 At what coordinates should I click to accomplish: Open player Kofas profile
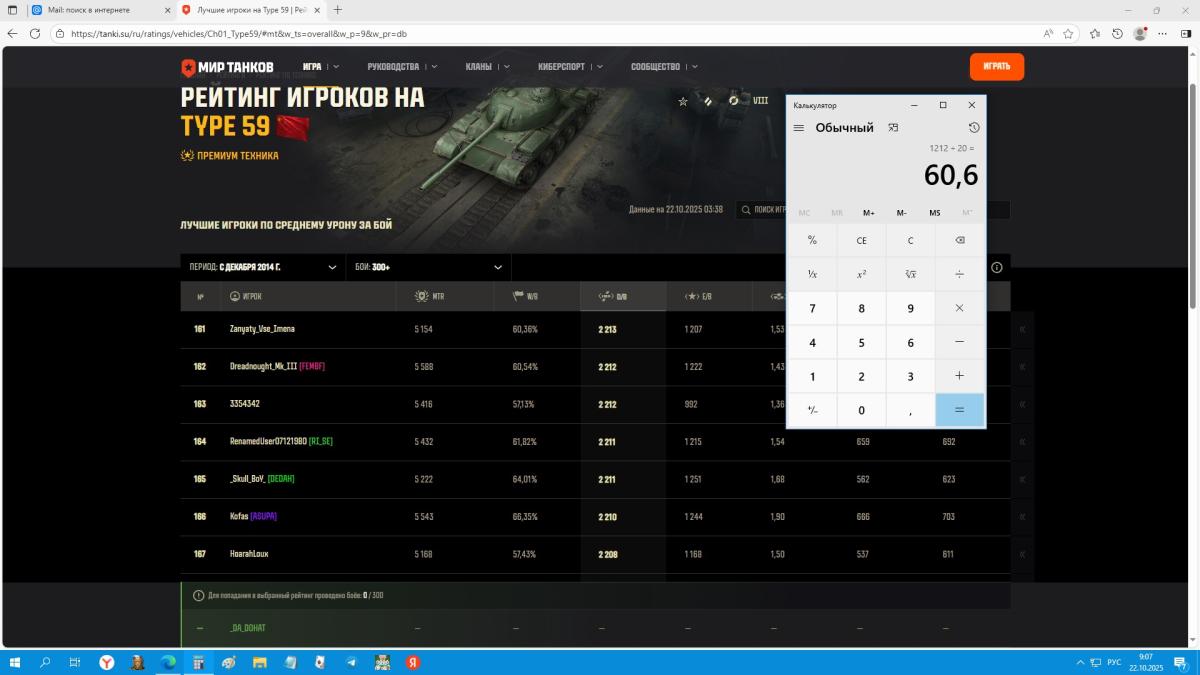pyautogui.click(x=239, y=516)
